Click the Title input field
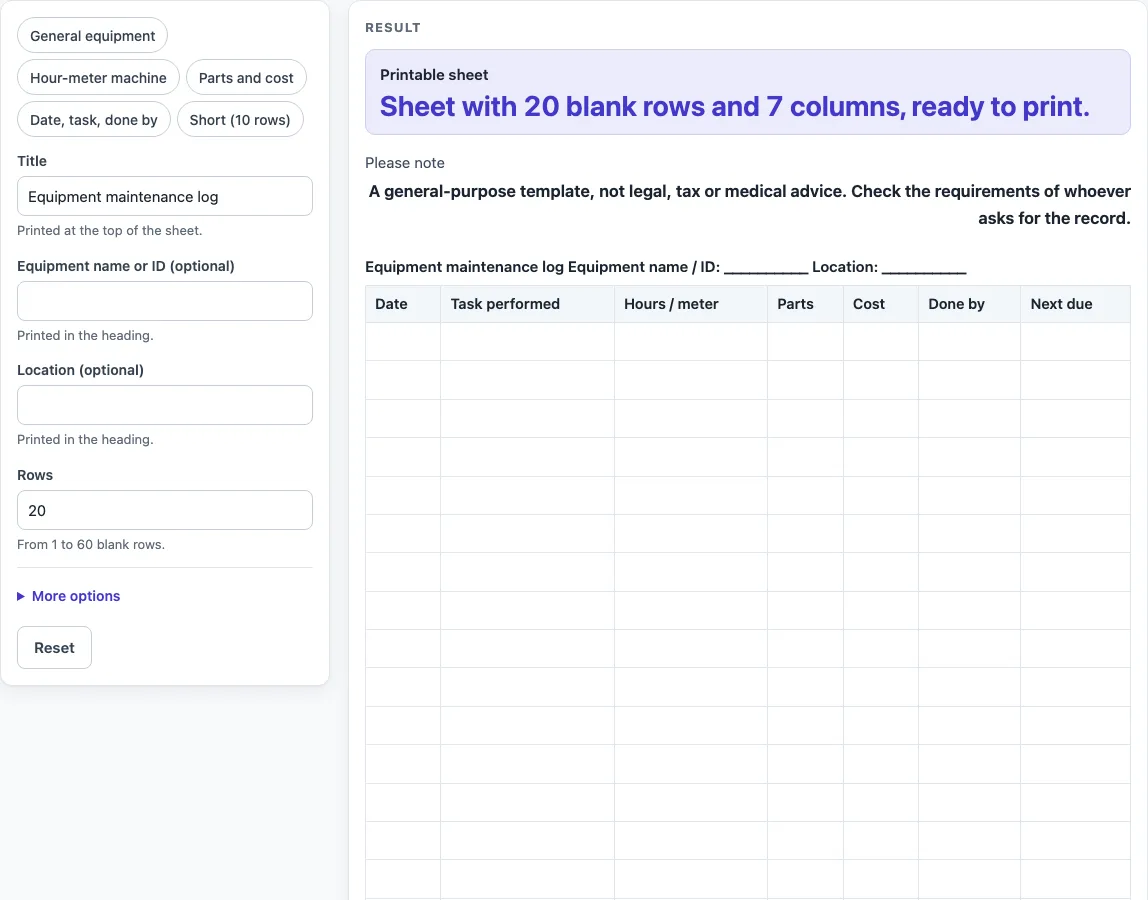Screen dimensions: 1148x900 click(x=165, y=196)
